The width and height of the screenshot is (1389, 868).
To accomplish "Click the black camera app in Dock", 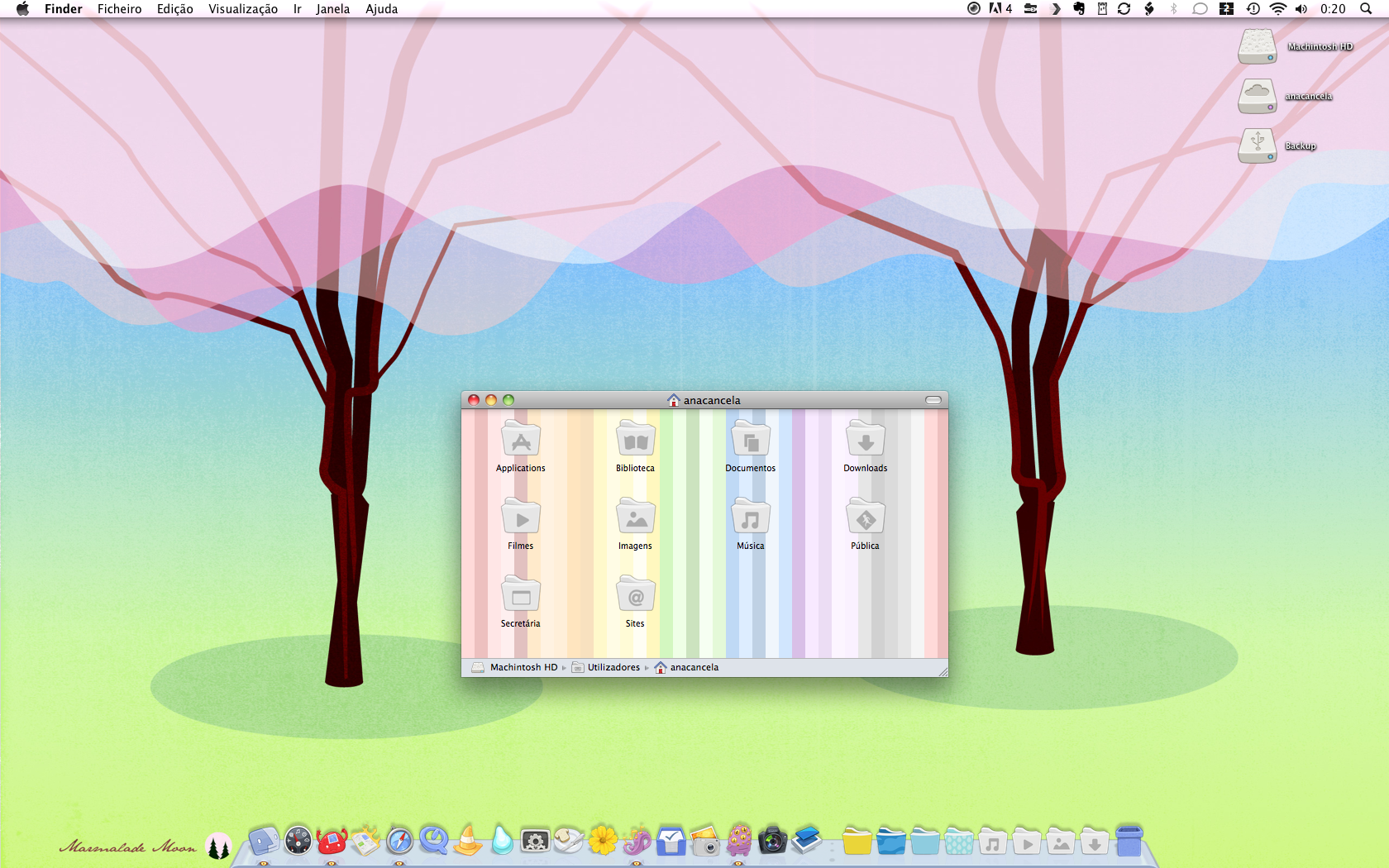I will (x=772, y=841).
